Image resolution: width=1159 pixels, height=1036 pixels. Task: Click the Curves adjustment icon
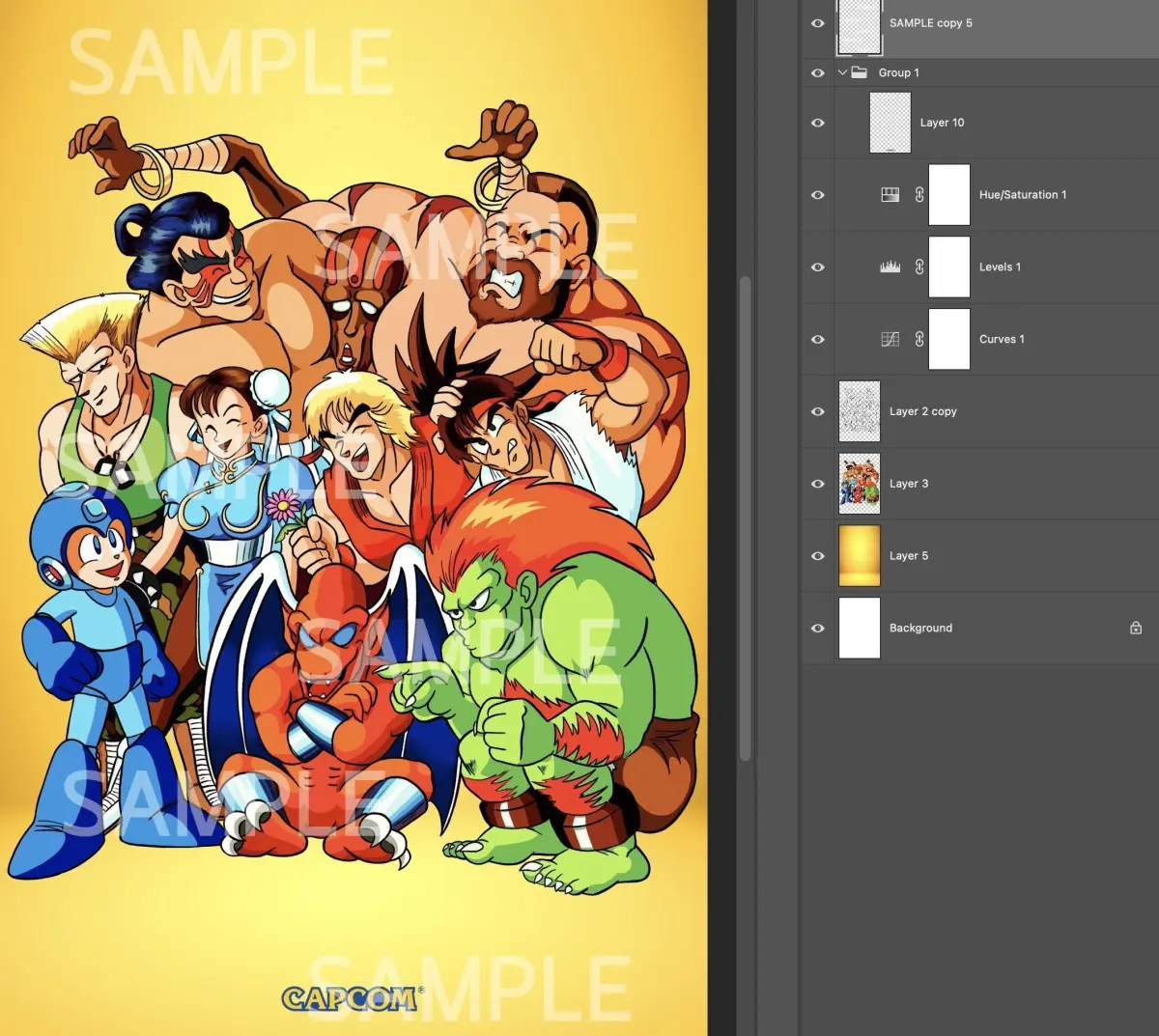[890, 340]
